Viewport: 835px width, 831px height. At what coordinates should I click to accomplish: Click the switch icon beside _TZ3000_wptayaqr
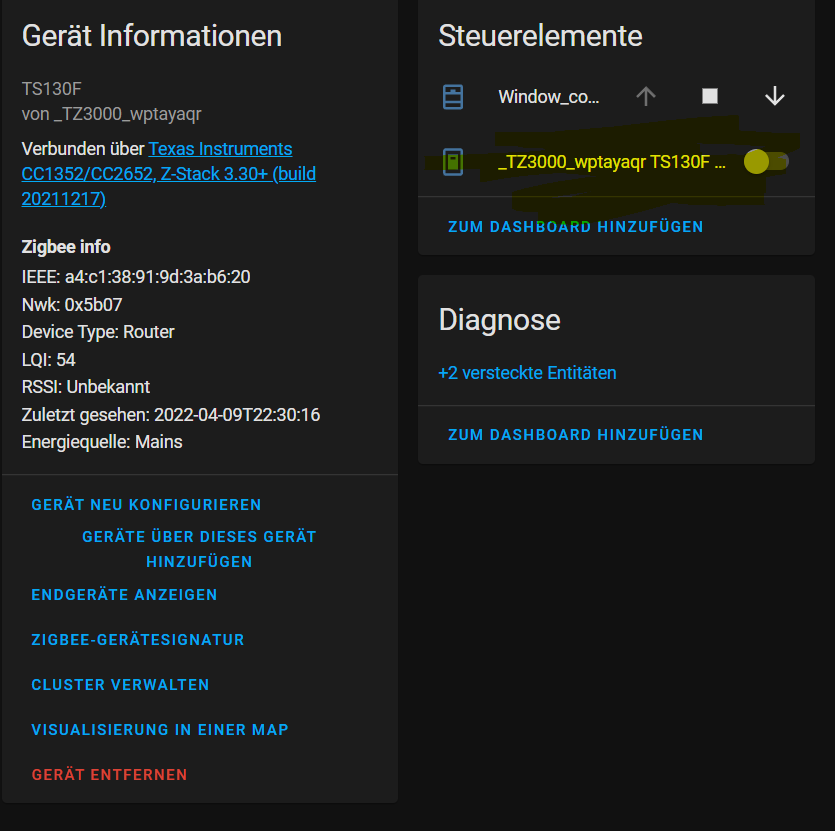[452, 161]
